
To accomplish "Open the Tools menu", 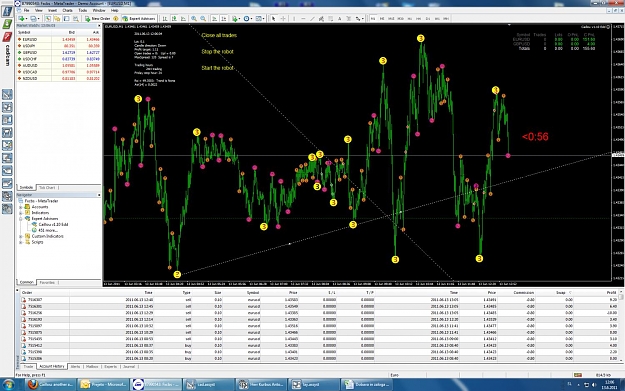I will point(83,10).
